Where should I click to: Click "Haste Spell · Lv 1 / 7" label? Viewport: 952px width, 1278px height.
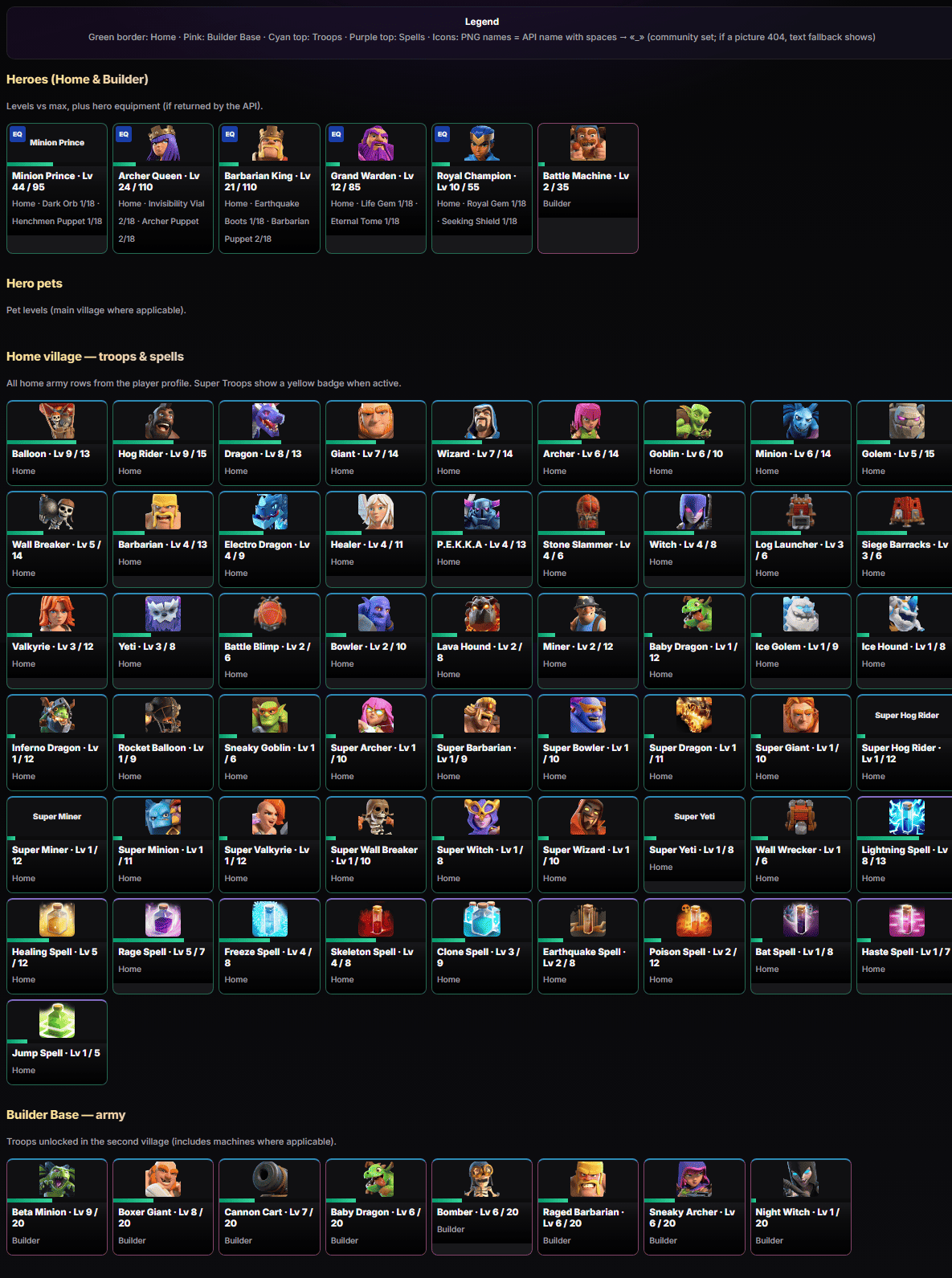pos(906,952)
